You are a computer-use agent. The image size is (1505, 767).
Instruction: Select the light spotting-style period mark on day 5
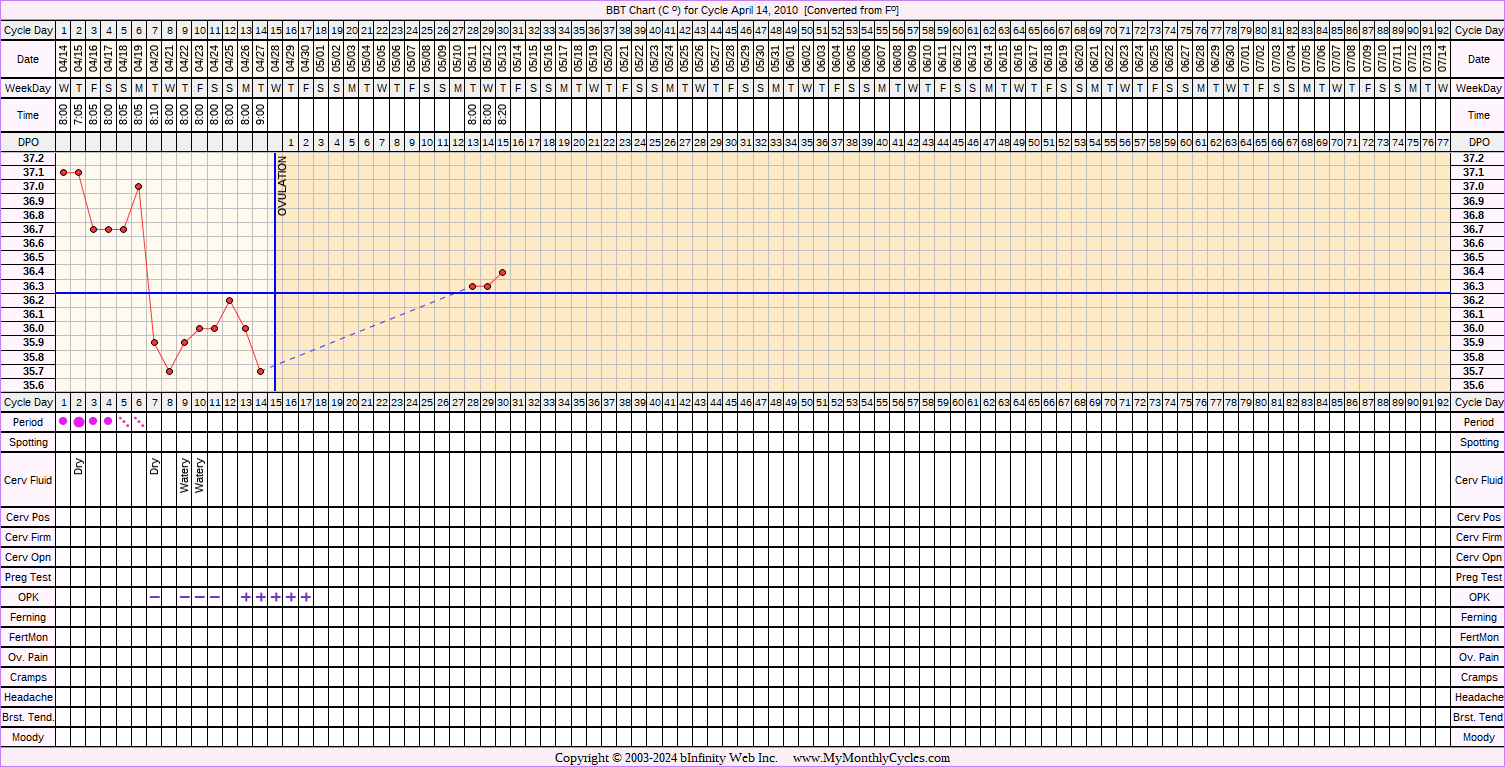(x=124, y=421)
